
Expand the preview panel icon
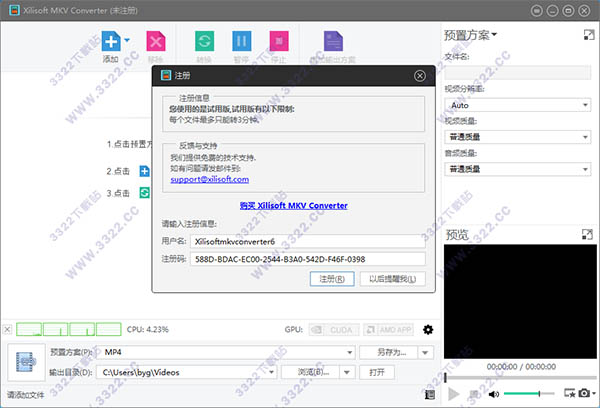[587, 234]
